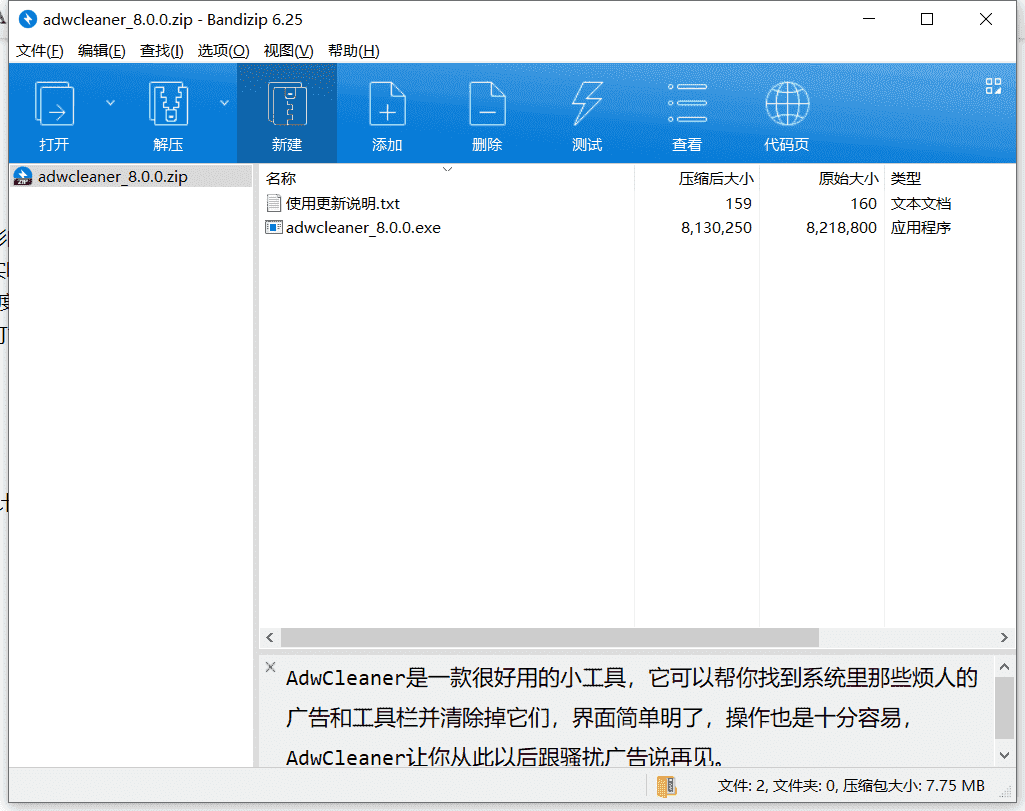
Task: Click 文本文档 type cell
Action: pos(920,203)
